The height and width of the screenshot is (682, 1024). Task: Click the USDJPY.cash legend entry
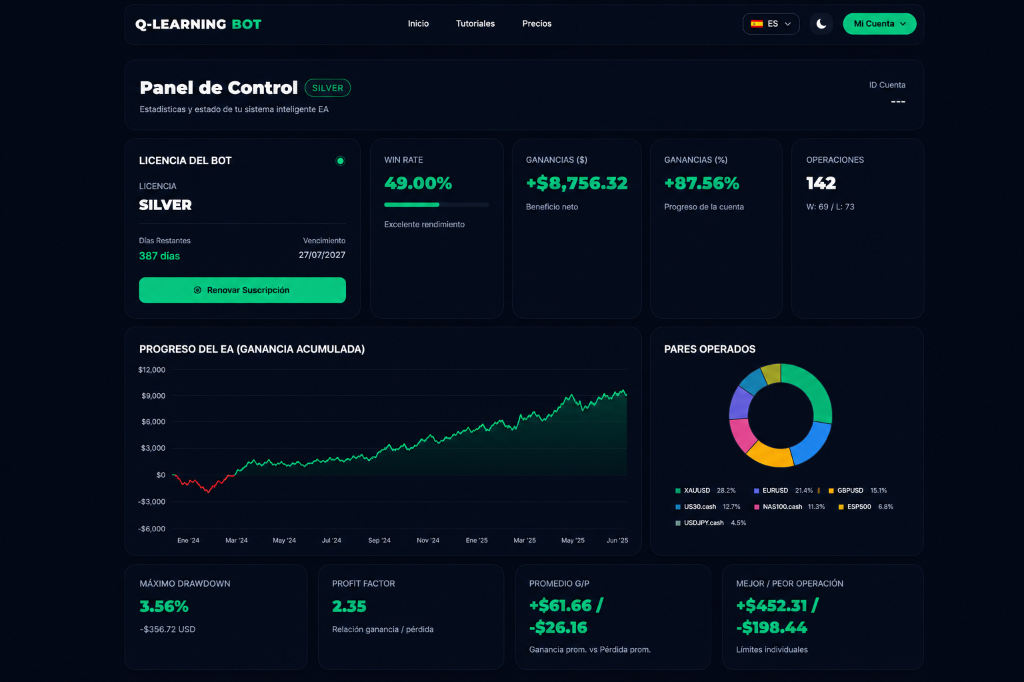pyautogui.click(x=711, y=523)
